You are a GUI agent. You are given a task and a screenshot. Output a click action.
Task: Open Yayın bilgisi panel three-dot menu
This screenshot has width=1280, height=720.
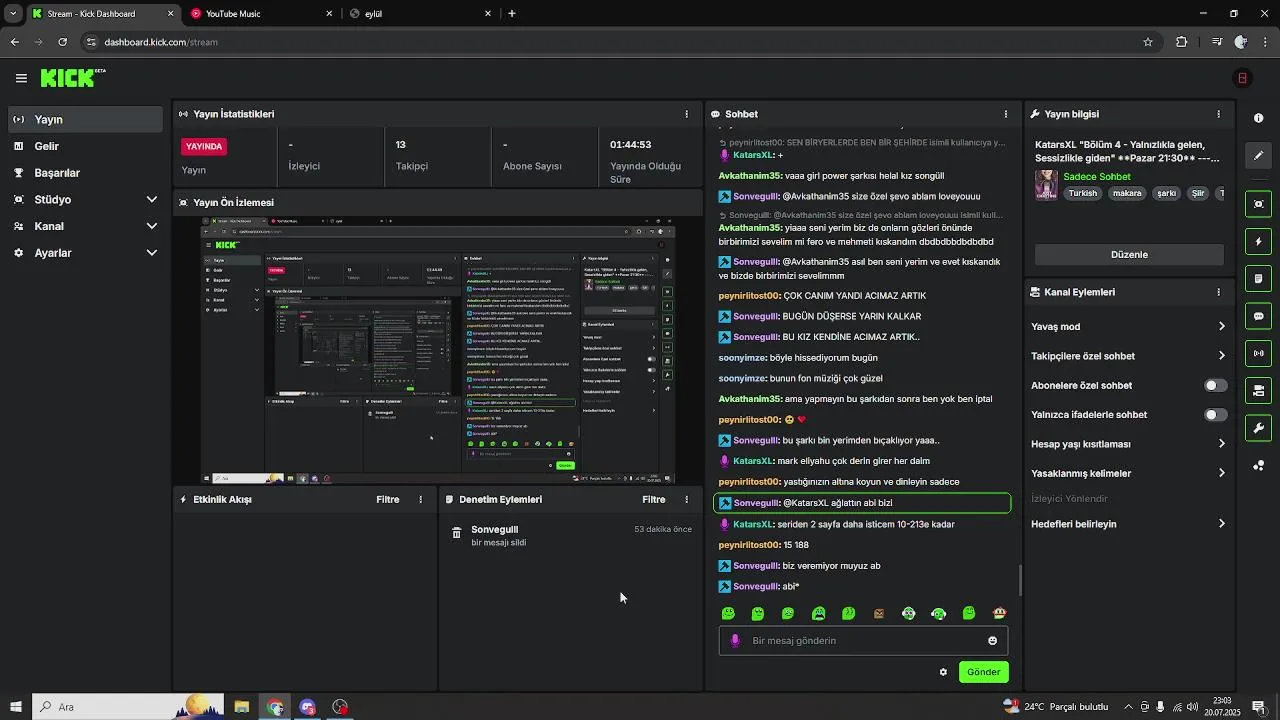pyautogui.click(x=1218, y=114)
